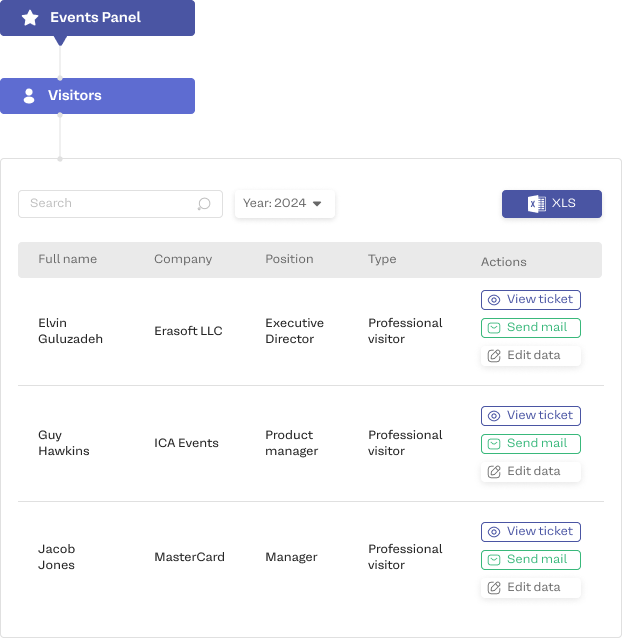Click pencil edit icon in Jacob Jones' row
622x638 pixels.
pos(494,588)
